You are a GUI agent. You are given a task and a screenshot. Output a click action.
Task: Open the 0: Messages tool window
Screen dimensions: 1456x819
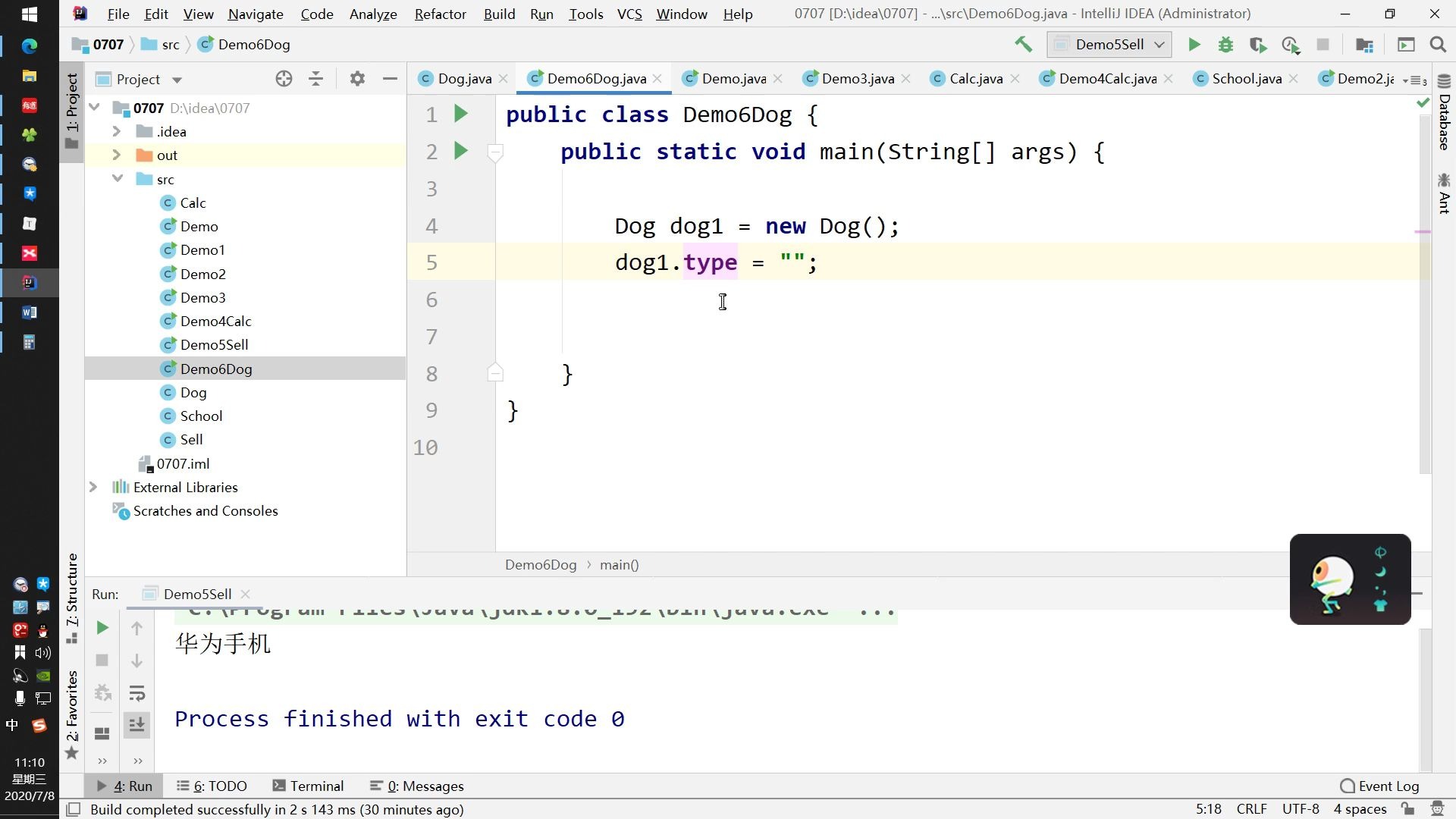[417, 786]
